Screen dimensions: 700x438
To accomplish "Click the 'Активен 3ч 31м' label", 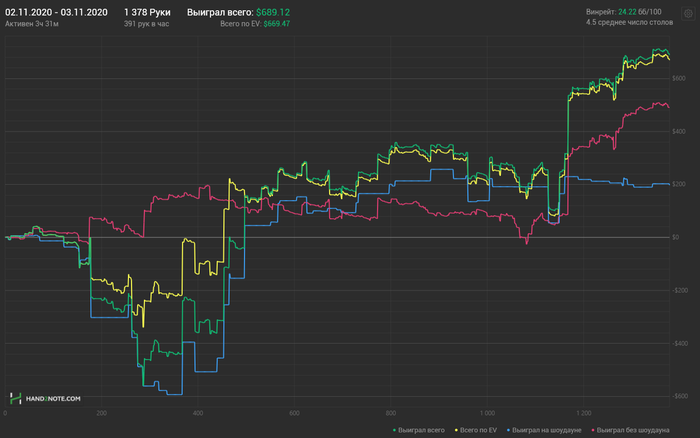I will (x=32, y=24).
